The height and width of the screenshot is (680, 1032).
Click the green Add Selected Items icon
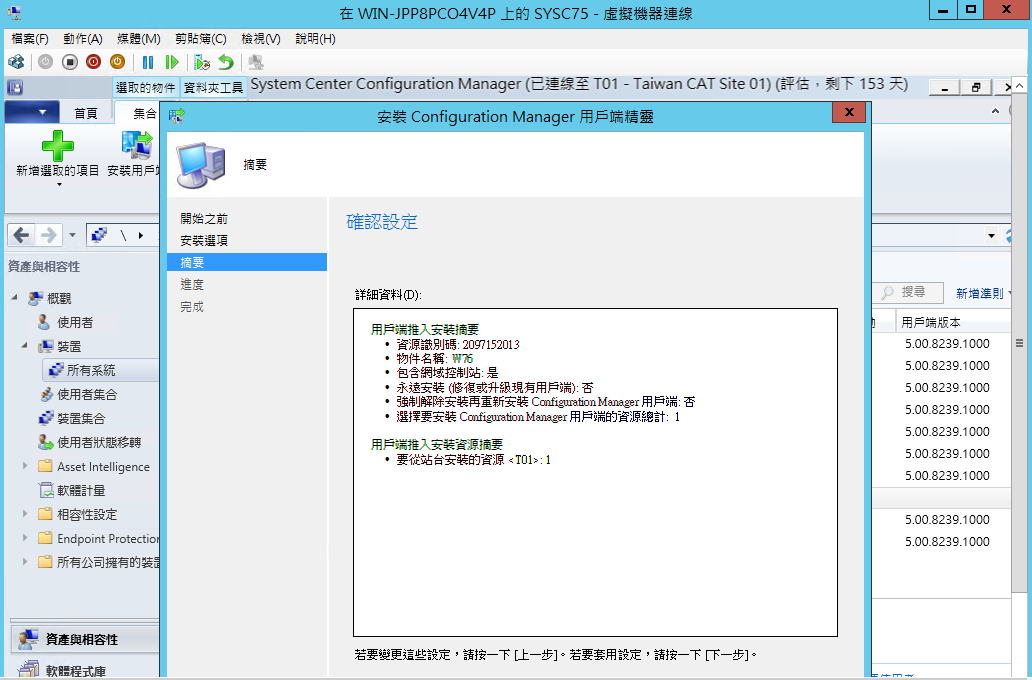[57, 147]
